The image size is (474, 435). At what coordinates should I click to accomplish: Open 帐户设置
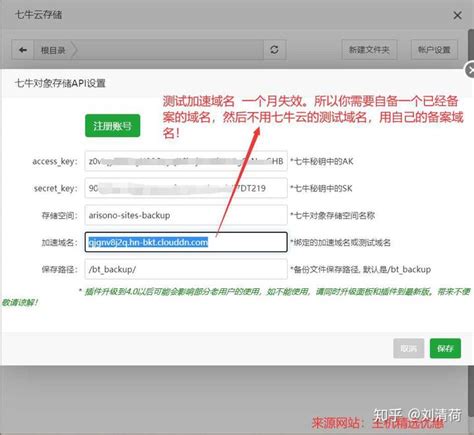tap(434, 50)
